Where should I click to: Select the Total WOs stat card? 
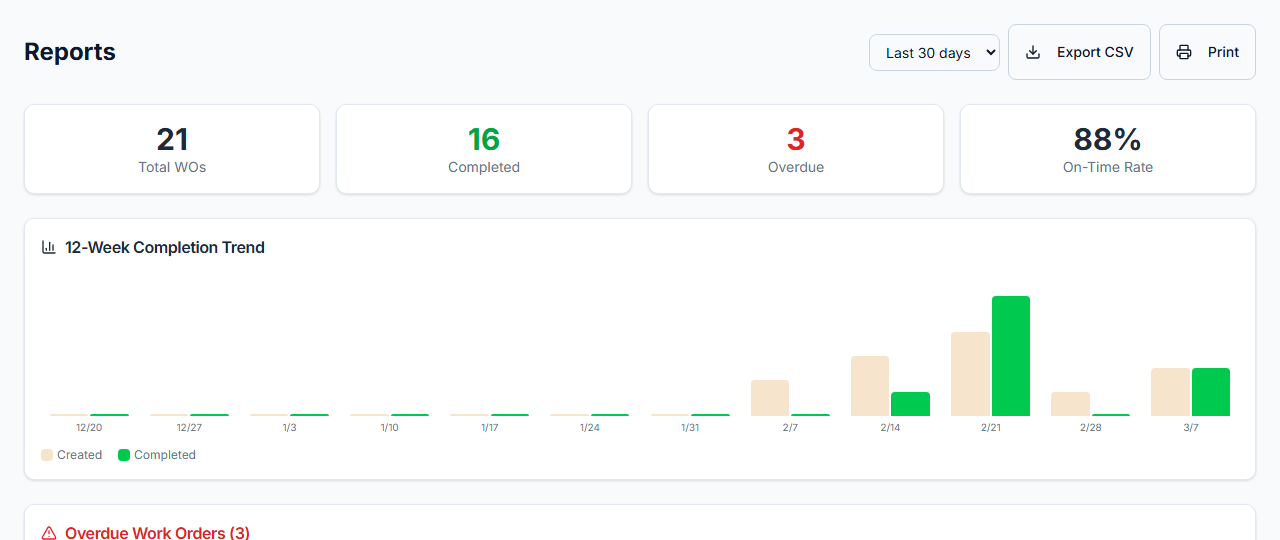pos(172,149)
